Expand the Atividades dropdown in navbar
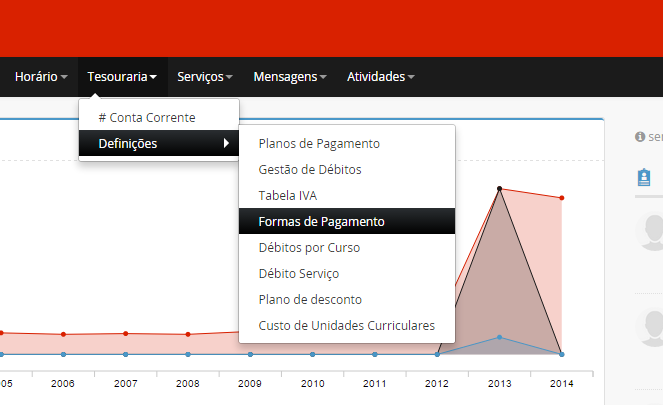This screenshot has height=405, width=663. (x=380, y=76)
